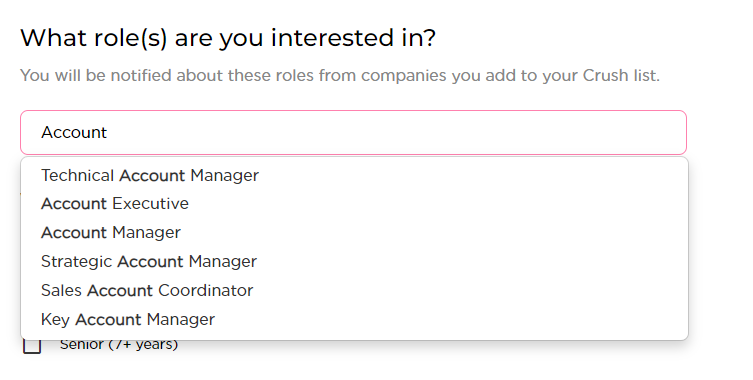Choose Sales Account Coordinator role
753x380 pixels.
pos(354,290)
